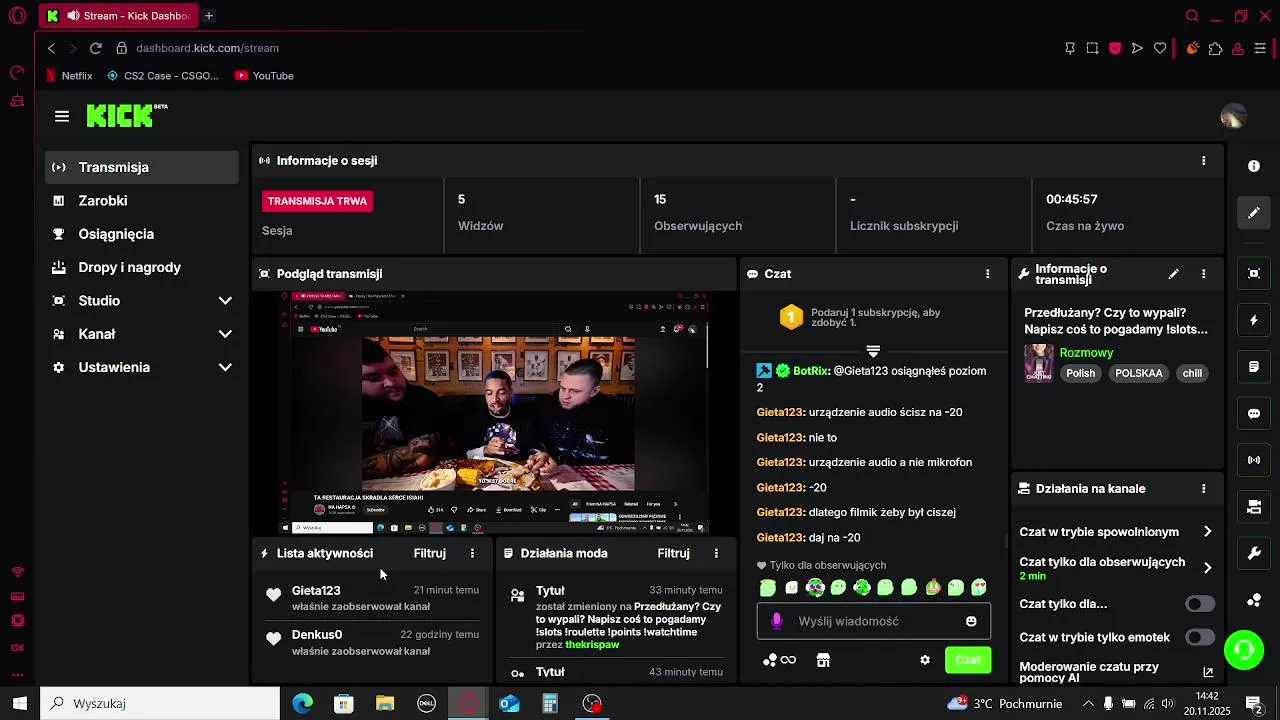
Task: Toggle the Czat tylko dla... switch
Action: click(x=1200, y=604)
